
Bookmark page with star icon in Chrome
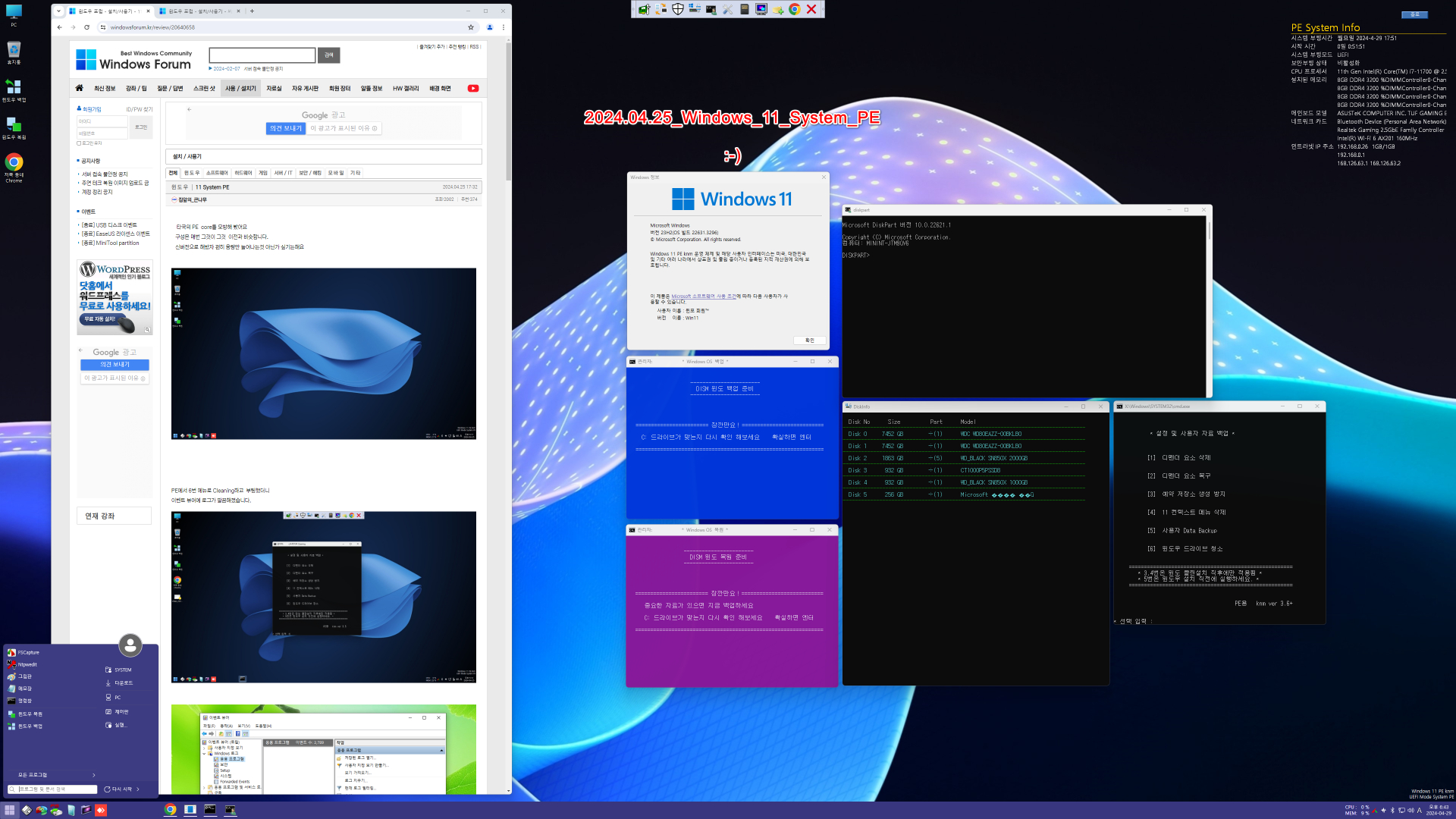[471, 27]
